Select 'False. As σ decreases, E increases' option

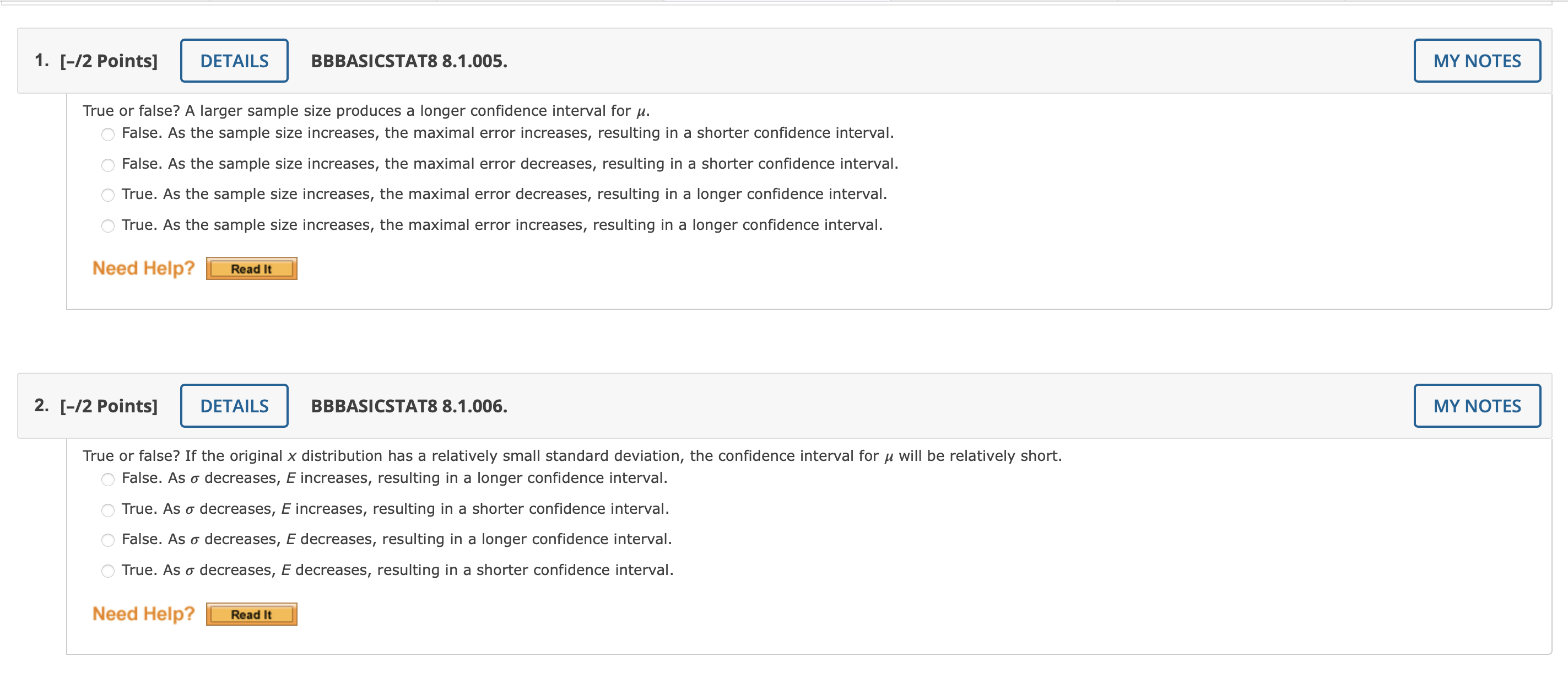pos(109,480)
